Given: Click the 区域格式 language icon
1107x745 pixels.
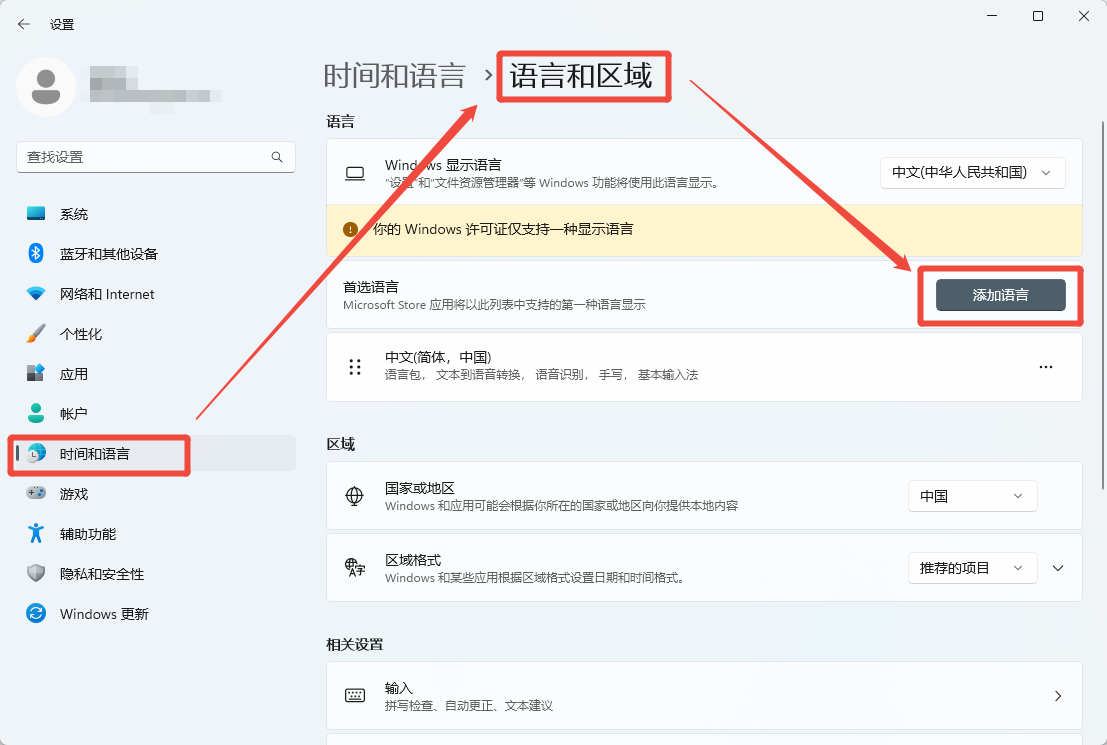Looking at the screenshot, I should tap(354, 568).
